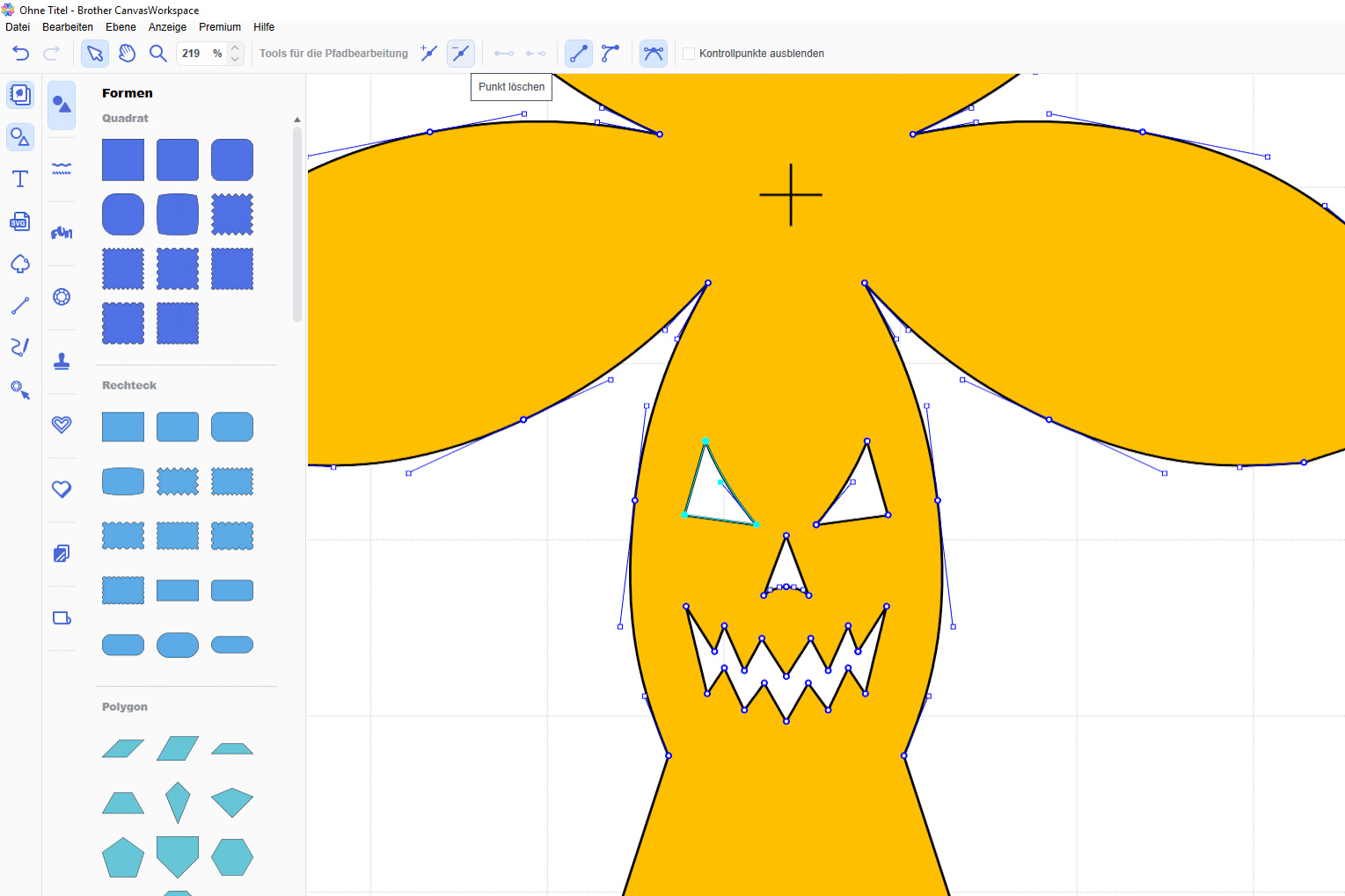Open the stamp shape category

tap(62, 361)
